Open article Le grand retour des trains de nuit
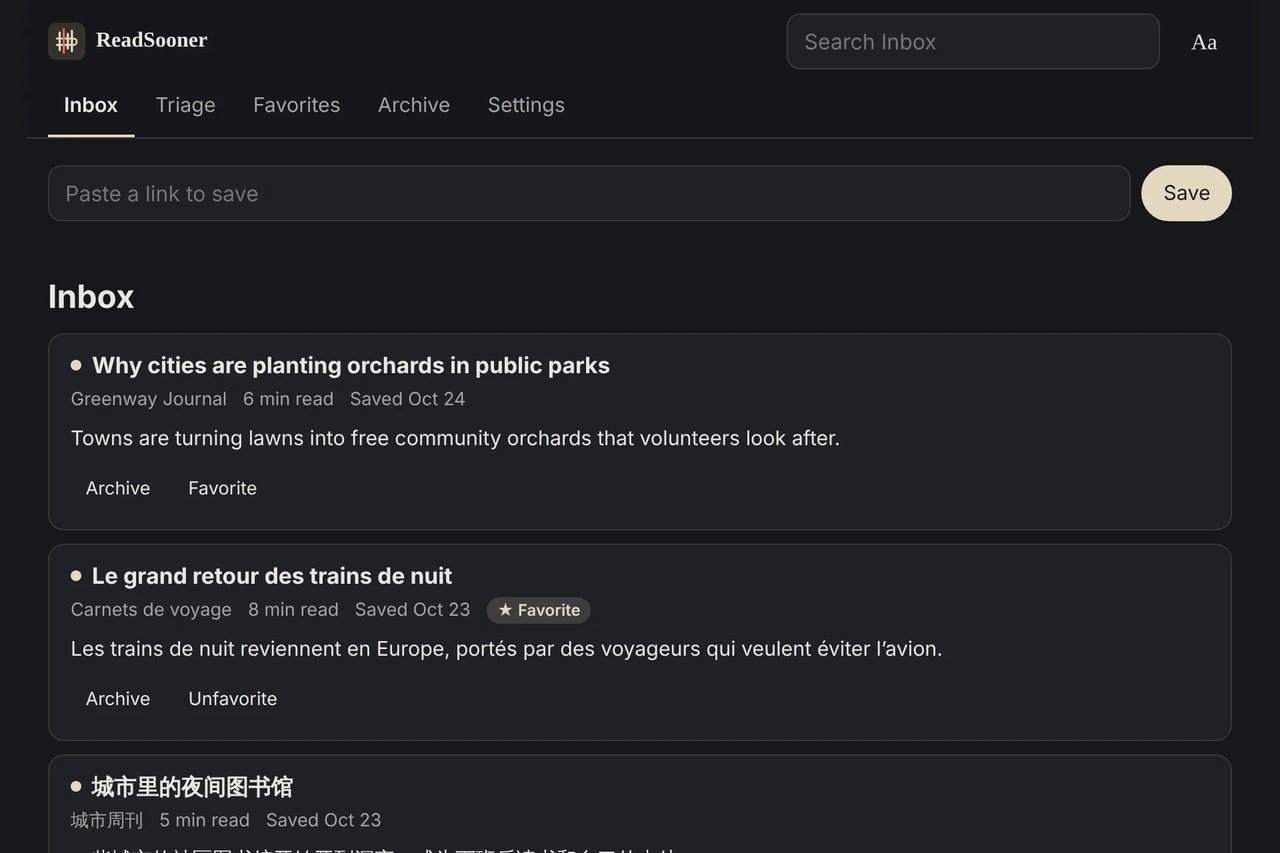The image size is (1280, 853). click(x=272, y=576)
